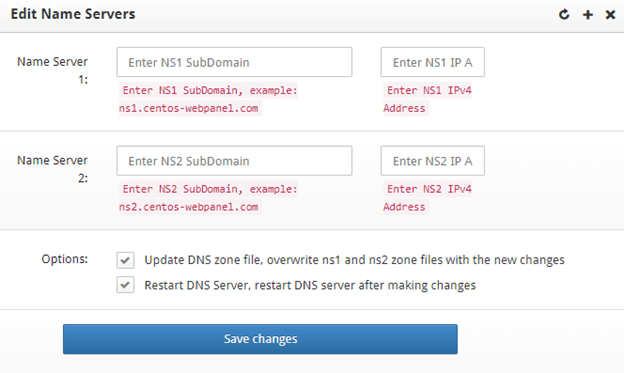Click the NS1 IP Address input field
624x373 pixels.
click(433, 62)
